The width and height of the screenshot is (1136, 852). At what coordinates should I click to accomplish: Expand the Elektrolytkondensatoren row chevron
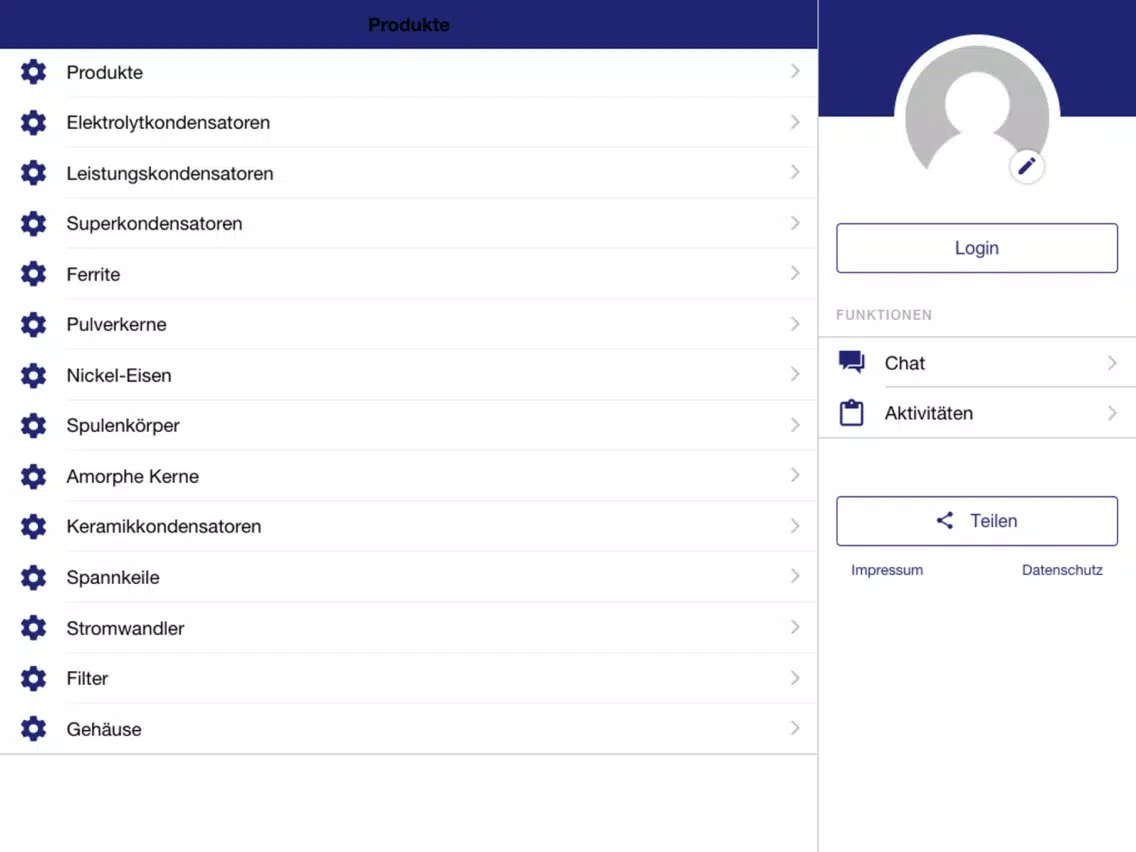(x=795, y=122)
